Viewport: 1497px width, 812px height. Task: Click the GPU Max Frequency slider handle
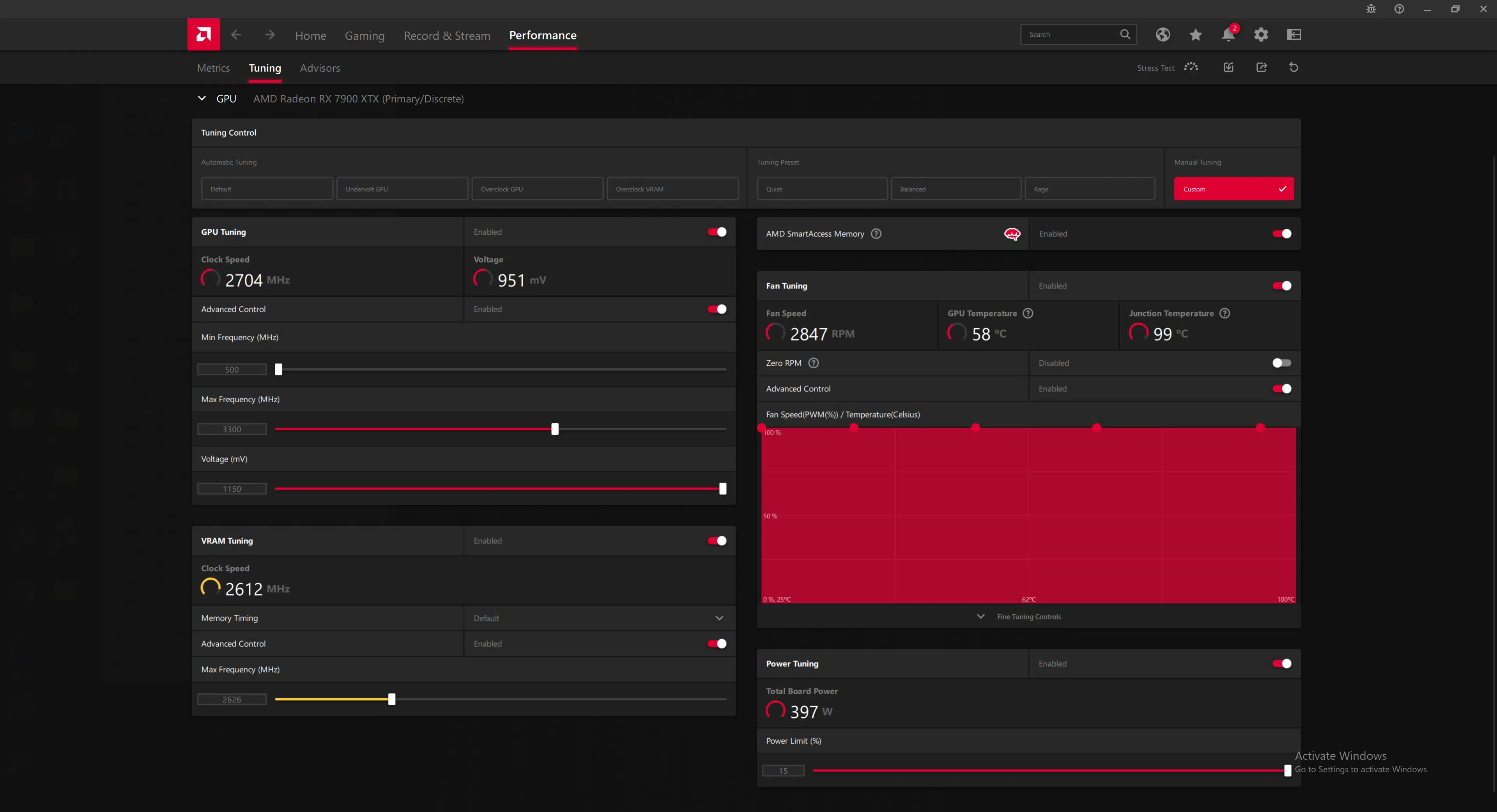555,429
